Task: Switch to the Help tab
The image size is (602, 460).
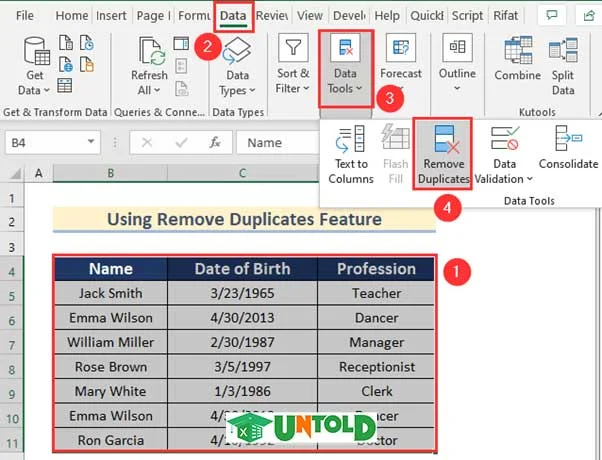Action: pos(387,15)
